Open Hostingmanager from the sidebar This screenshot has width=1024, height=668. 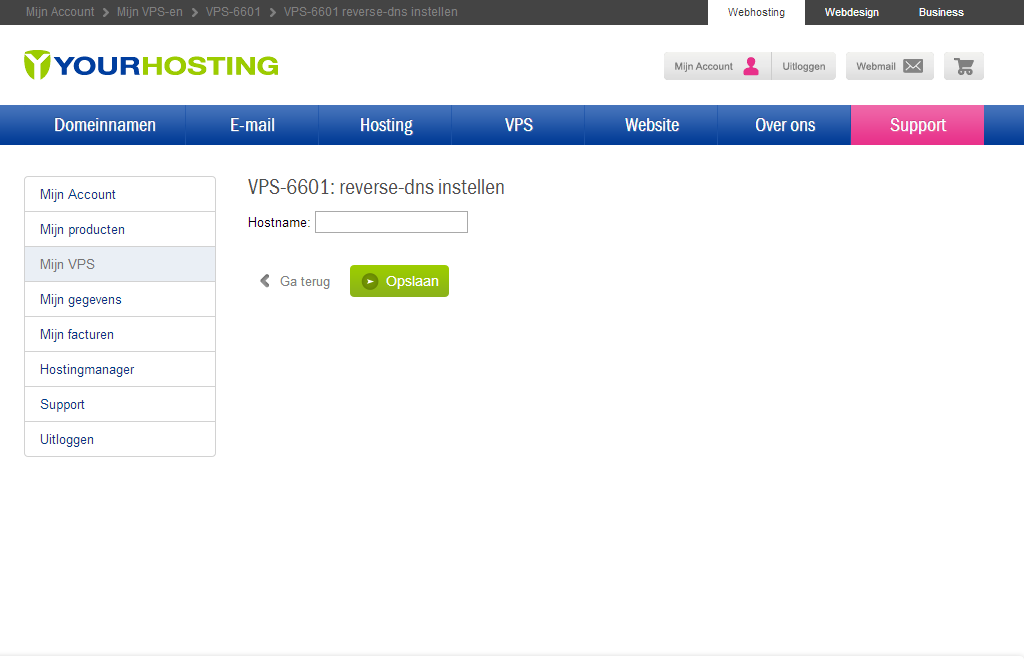tap(87, 369)
